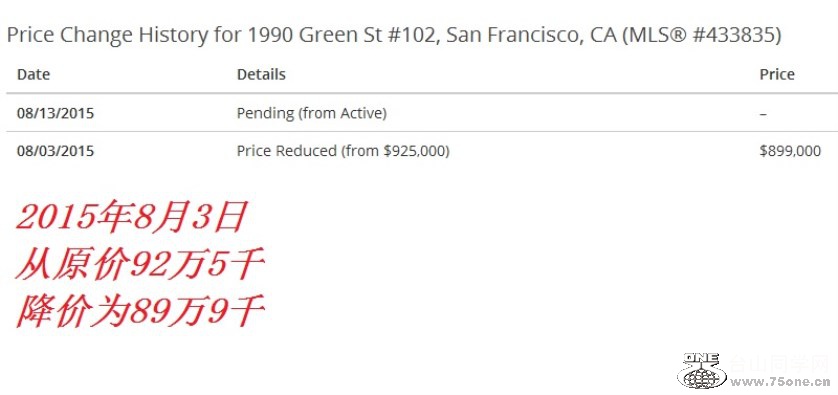
Task: Click the red 降价为89万9千 annotation line
Action: point(141,312)
